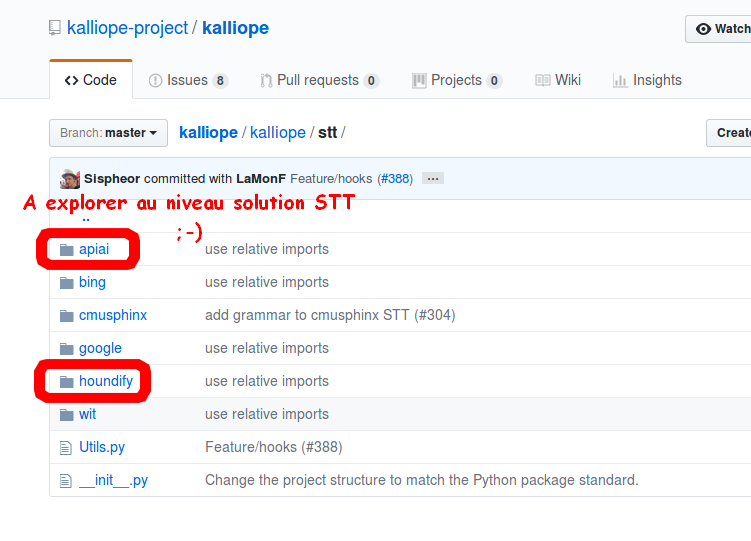Viewport: 751px width, 541px height.
Task: Go to second kalliope breadcrumb folder
Action: 278,133
